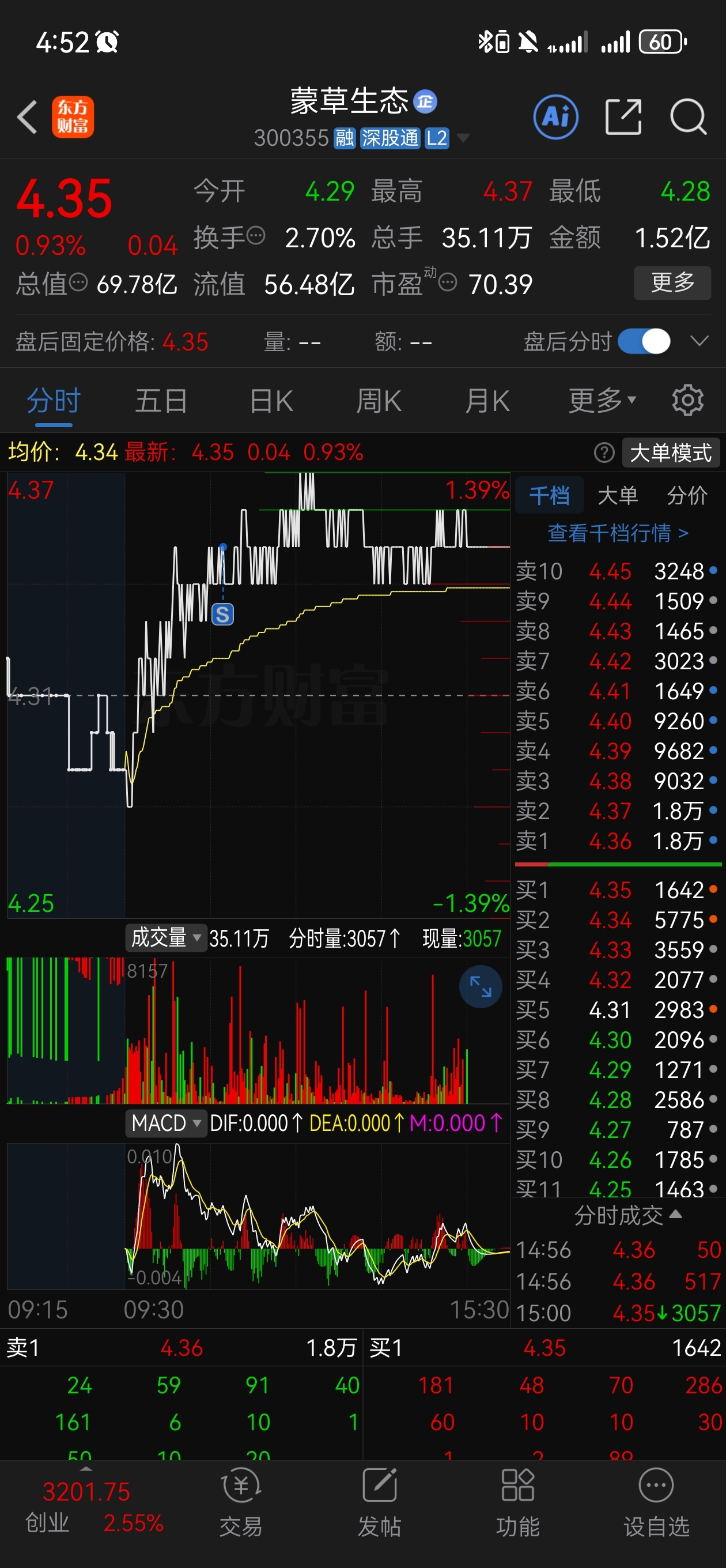The height and width of the screenshot is (1568, 726).
Task: Tap the intraday price chart area
Action: [x=258, y=695]
